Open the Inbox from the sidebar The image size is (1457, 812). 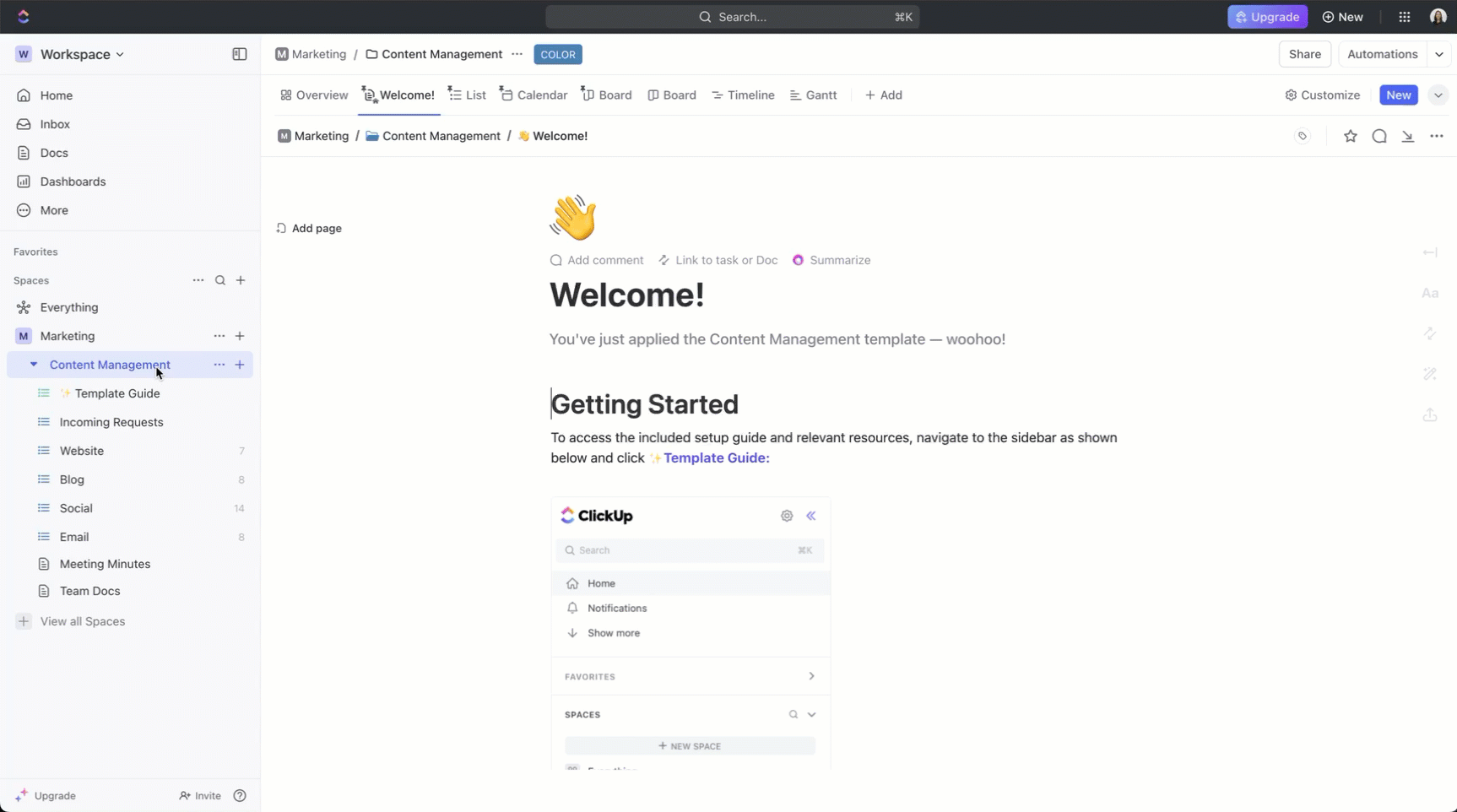coord(53,124)
